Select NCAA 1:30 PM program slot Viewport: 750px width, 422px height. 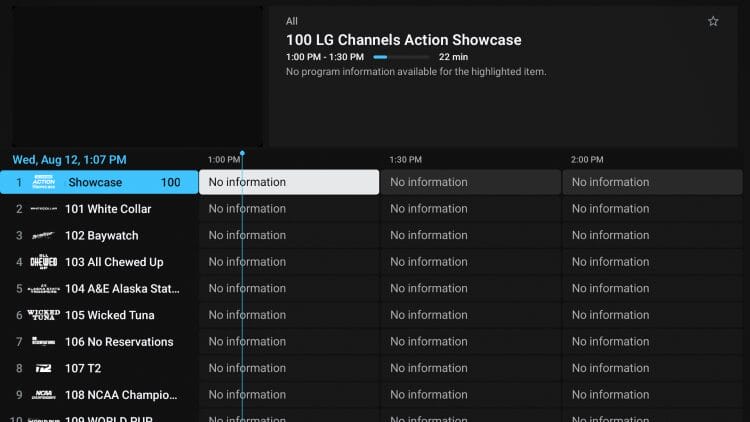point(471,395)
